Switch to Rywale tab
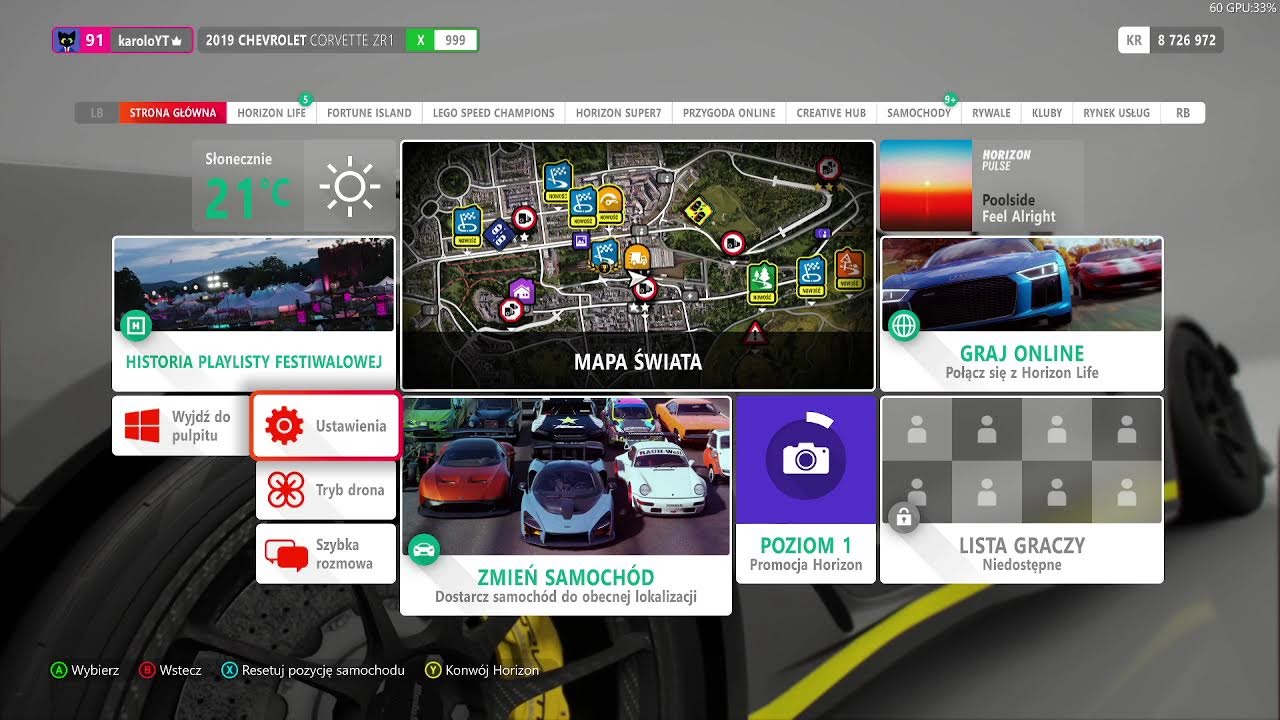The image size is (1280, 720). (x=992, y=113)
